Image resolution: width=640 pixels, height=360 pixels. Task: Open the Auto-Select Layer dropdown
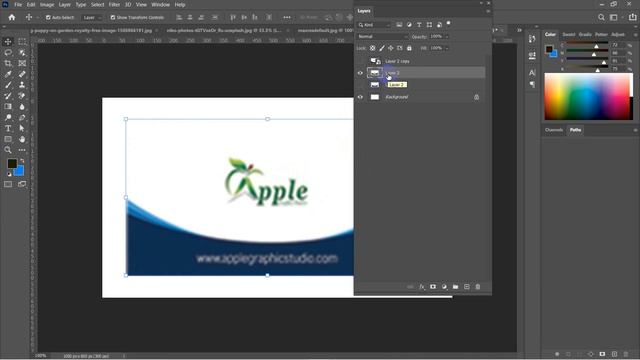click(x=92, y=18)
